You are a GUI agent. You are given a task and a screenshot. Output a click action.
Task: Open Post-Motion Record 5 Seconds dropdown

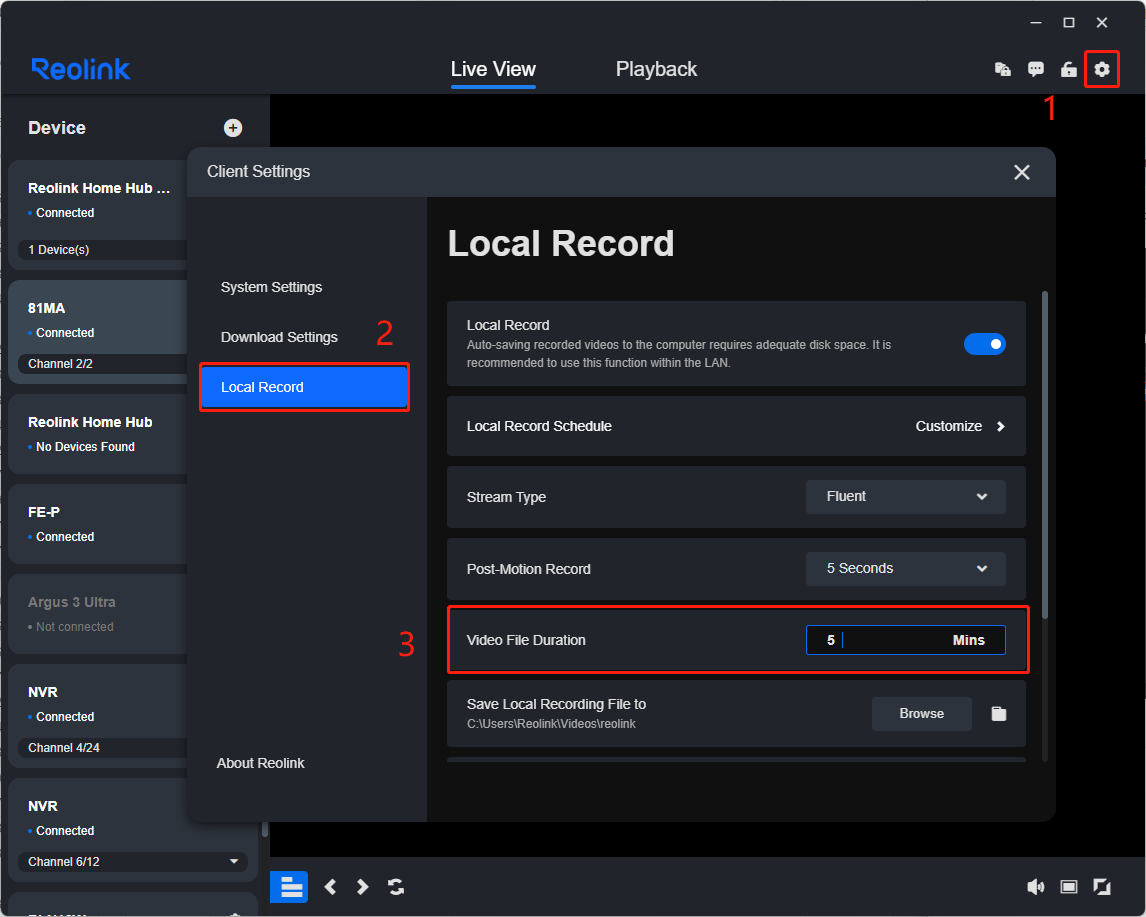point(906,568)
